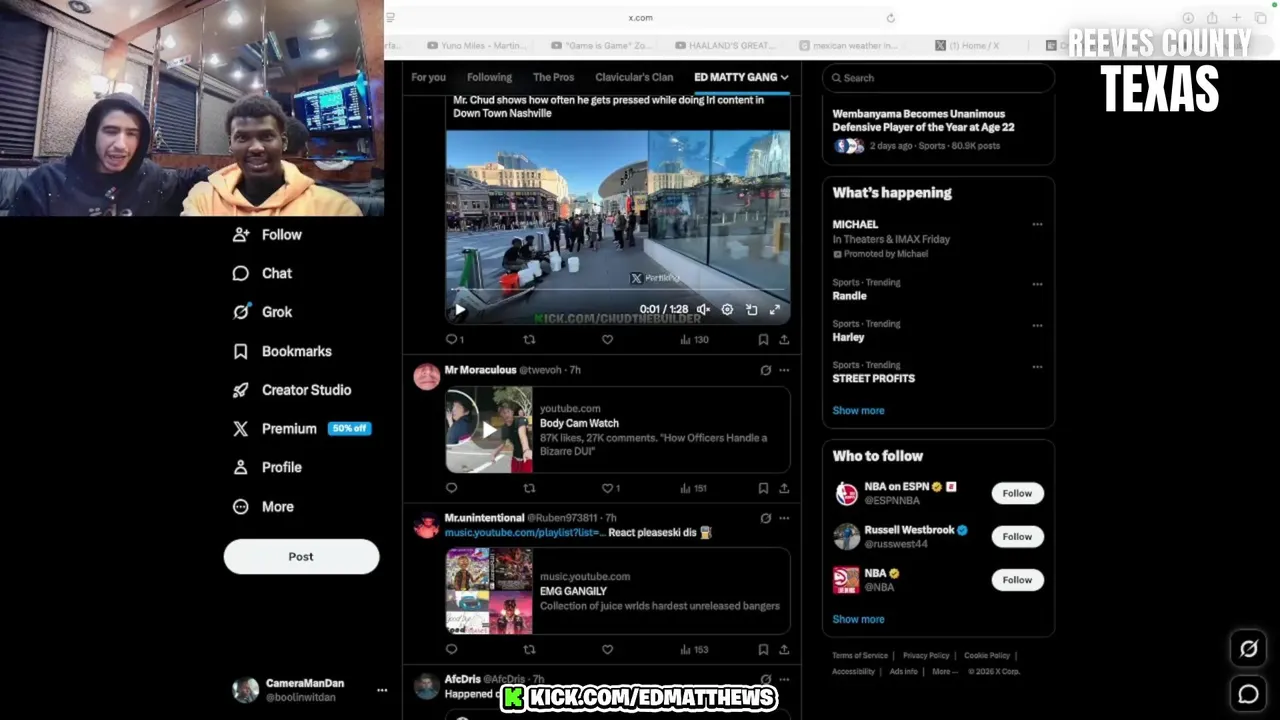This screenshot has width=1280, height=720.
Task: Follow Russell Westbrook
Action: (1017, 537)
